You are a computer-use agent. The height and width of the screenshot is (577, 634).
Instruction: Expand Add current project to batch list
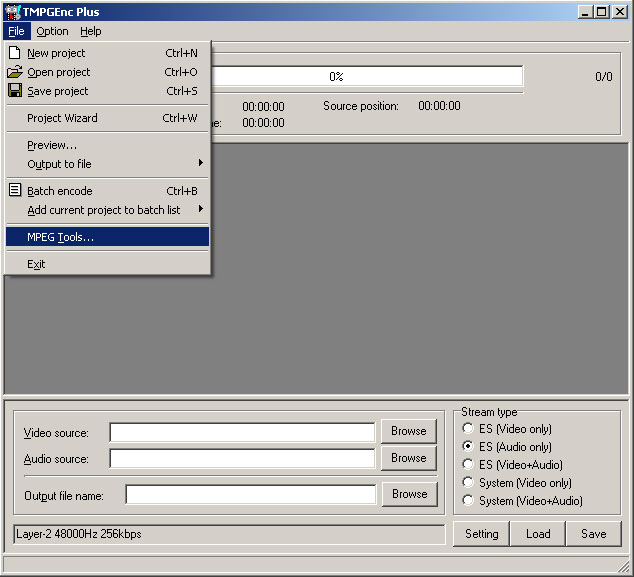click(x=108, y=210)
